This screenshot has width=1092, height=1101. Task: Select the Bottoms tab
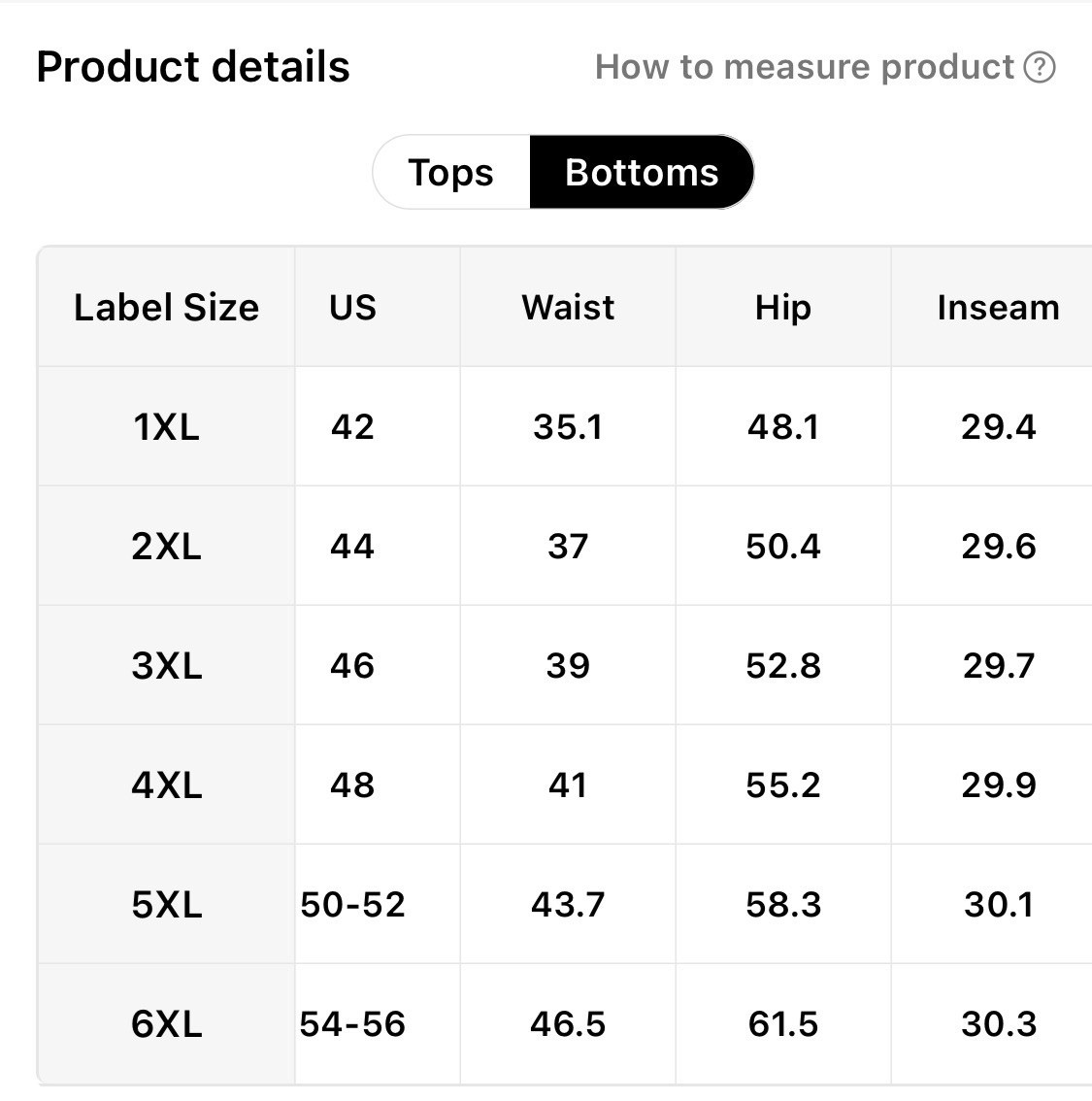[x=642, y=172]
